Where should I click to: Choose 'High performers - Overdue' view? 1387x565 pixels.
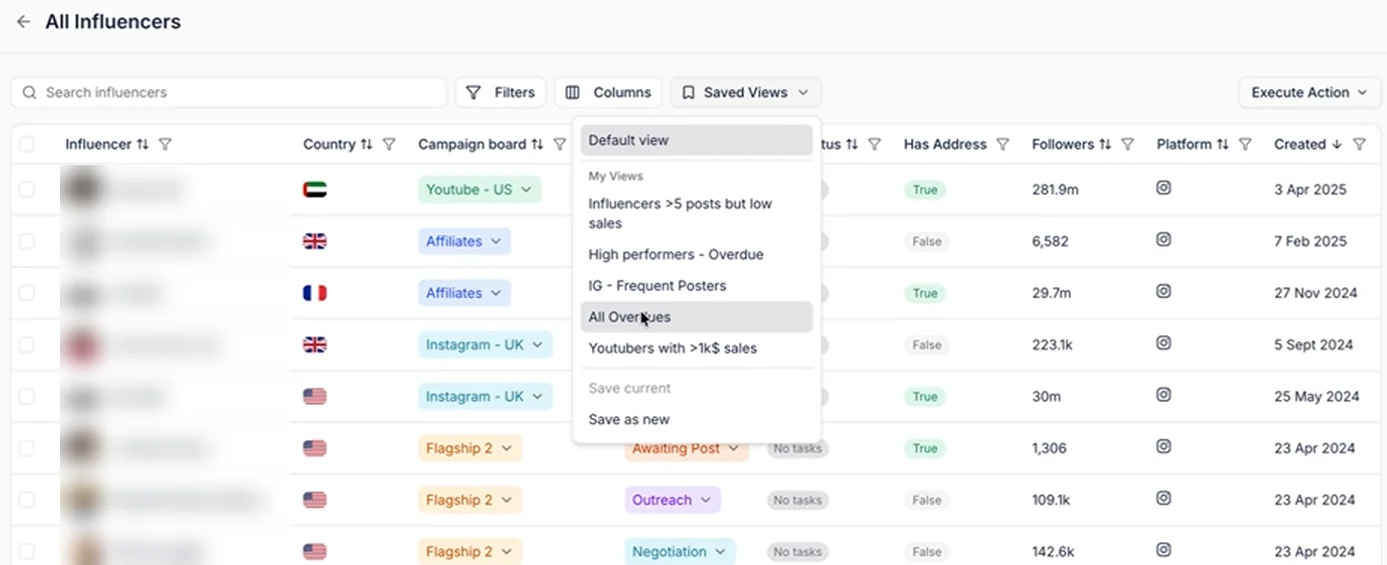[696, 254]
